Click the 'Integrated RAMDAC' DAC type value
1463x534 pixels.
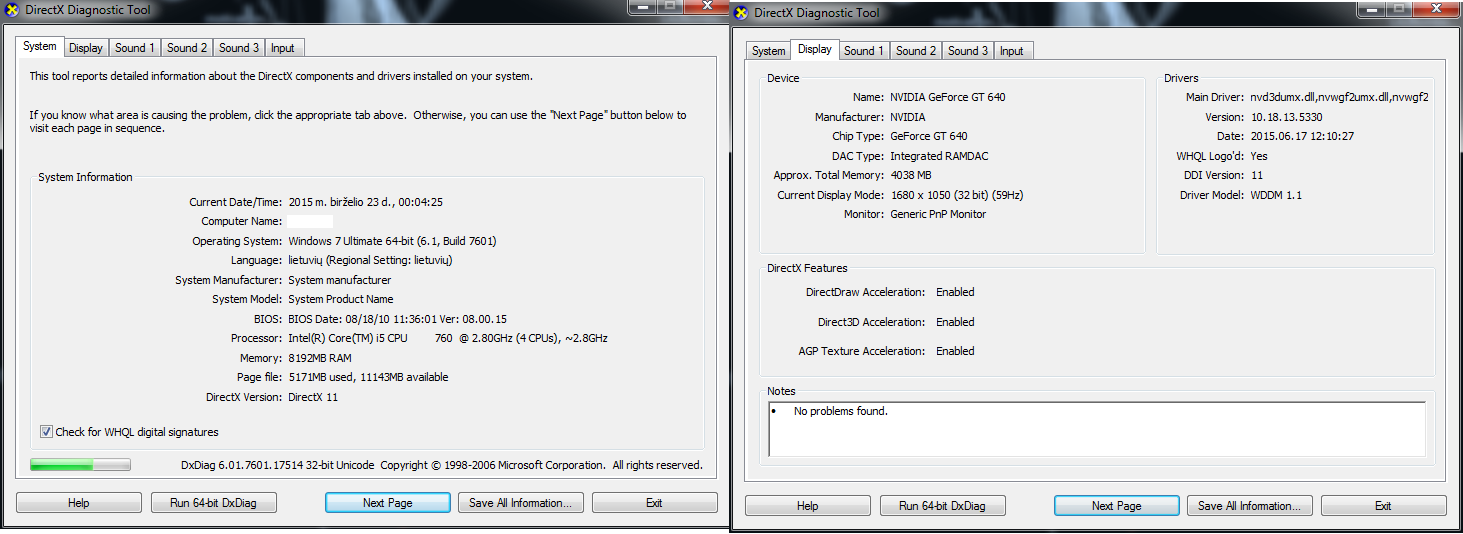(x=939, y=156)
